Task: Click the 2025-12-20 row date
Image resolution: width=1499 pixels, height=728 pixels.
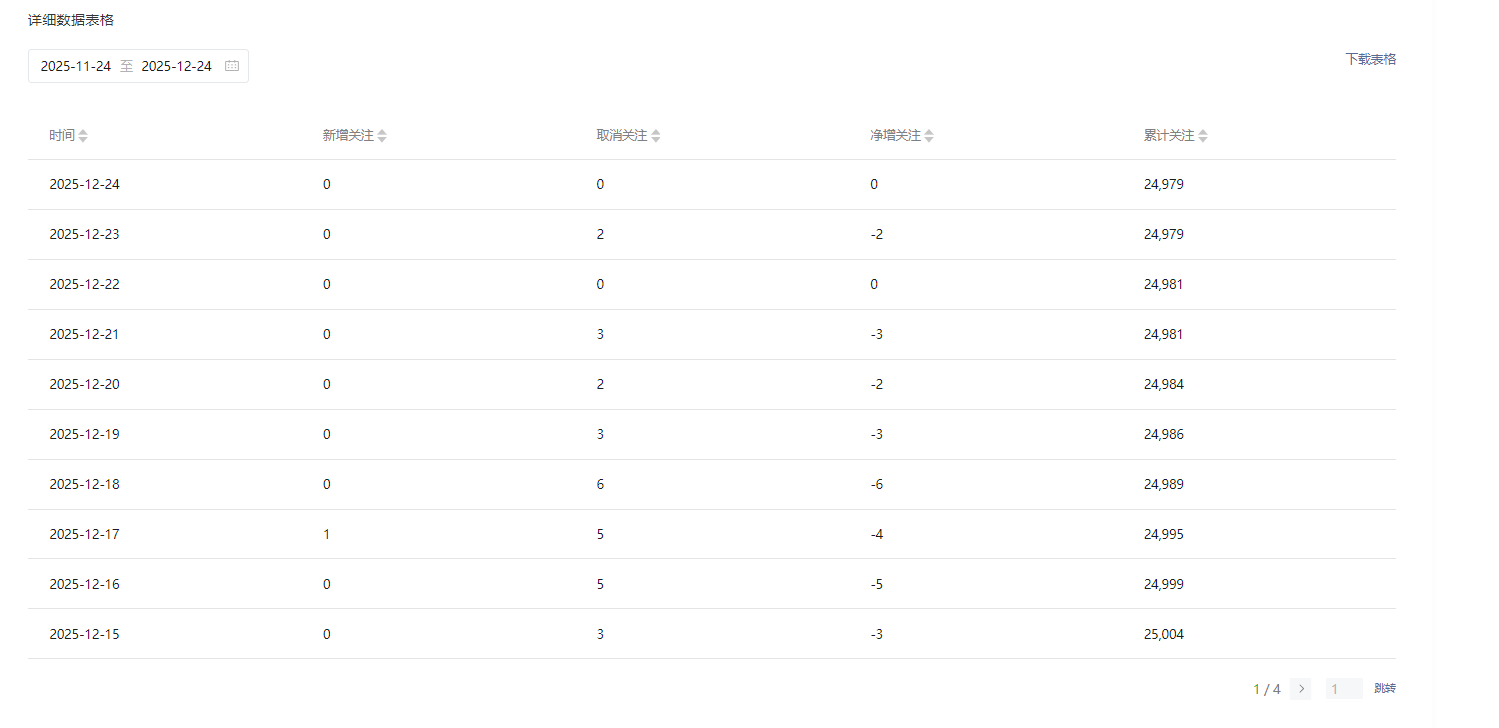Action: tap(84, 385)
